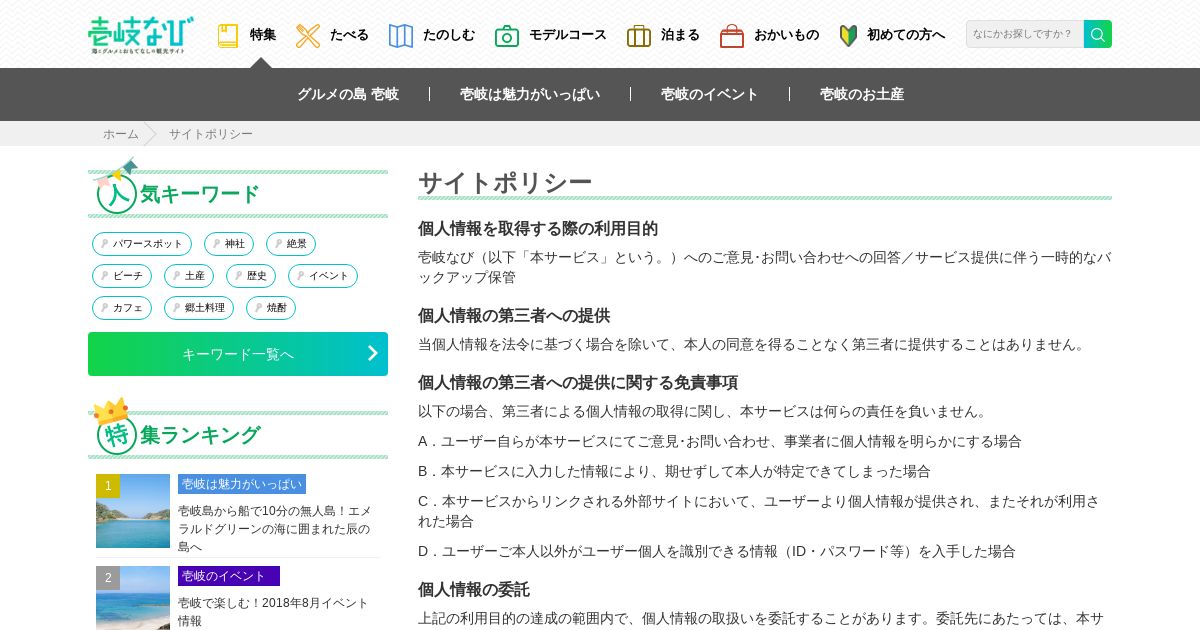Click the blue 壱岐は魅力がいっぱい category label
The image size is (1200, 630).
242,484
